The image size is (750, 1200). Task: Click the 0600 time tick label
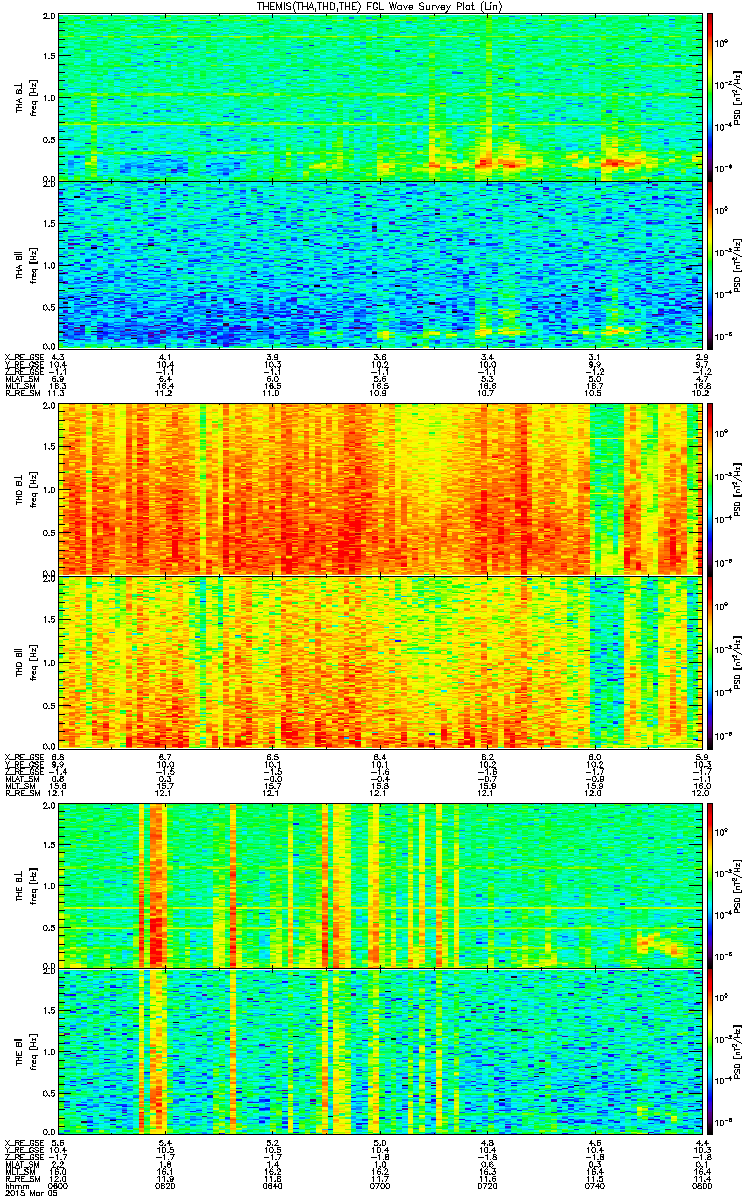58,1184
